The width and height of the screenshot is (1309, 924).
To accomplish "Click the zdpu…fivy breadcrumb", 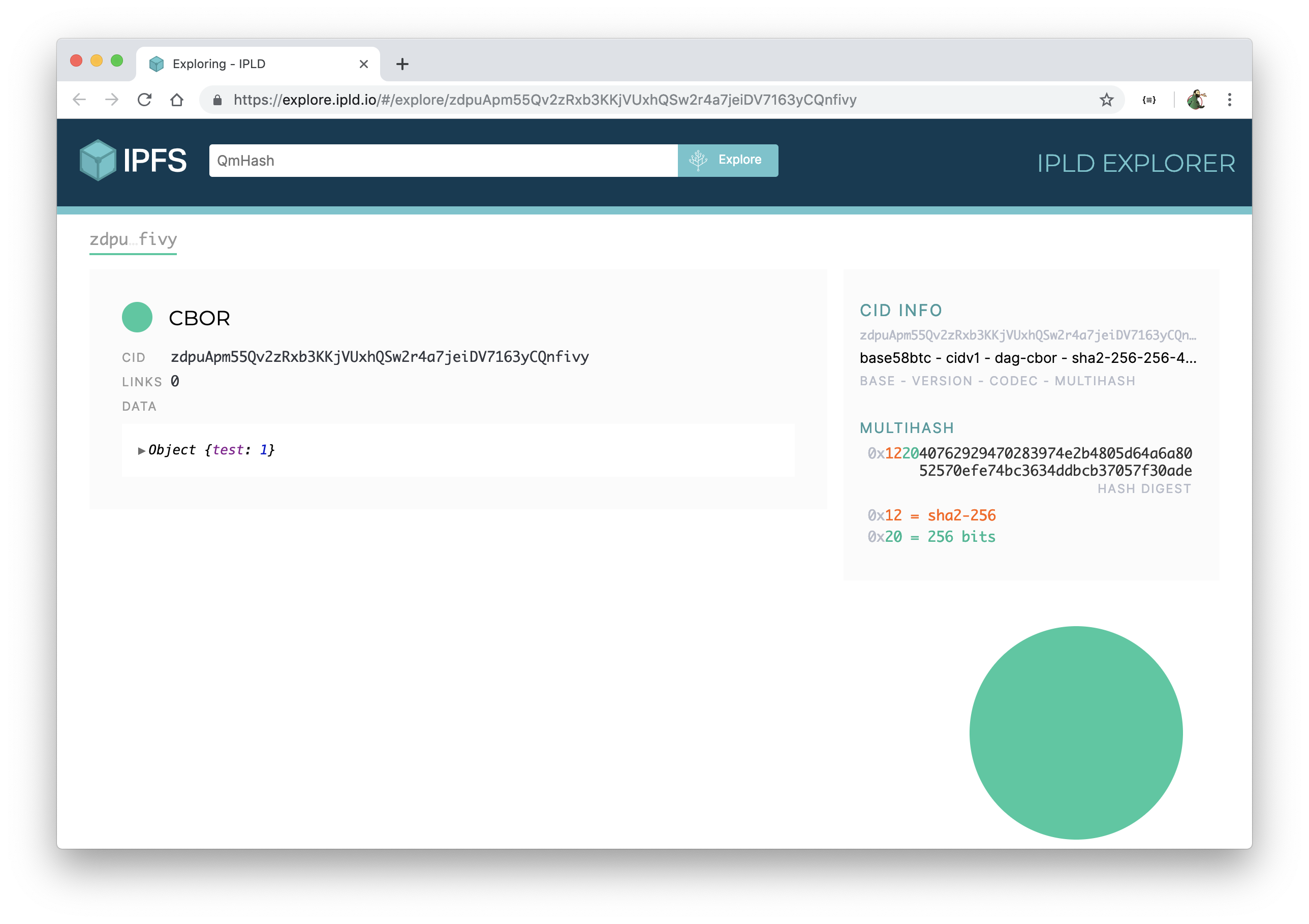I will click(x=133, y=239).
